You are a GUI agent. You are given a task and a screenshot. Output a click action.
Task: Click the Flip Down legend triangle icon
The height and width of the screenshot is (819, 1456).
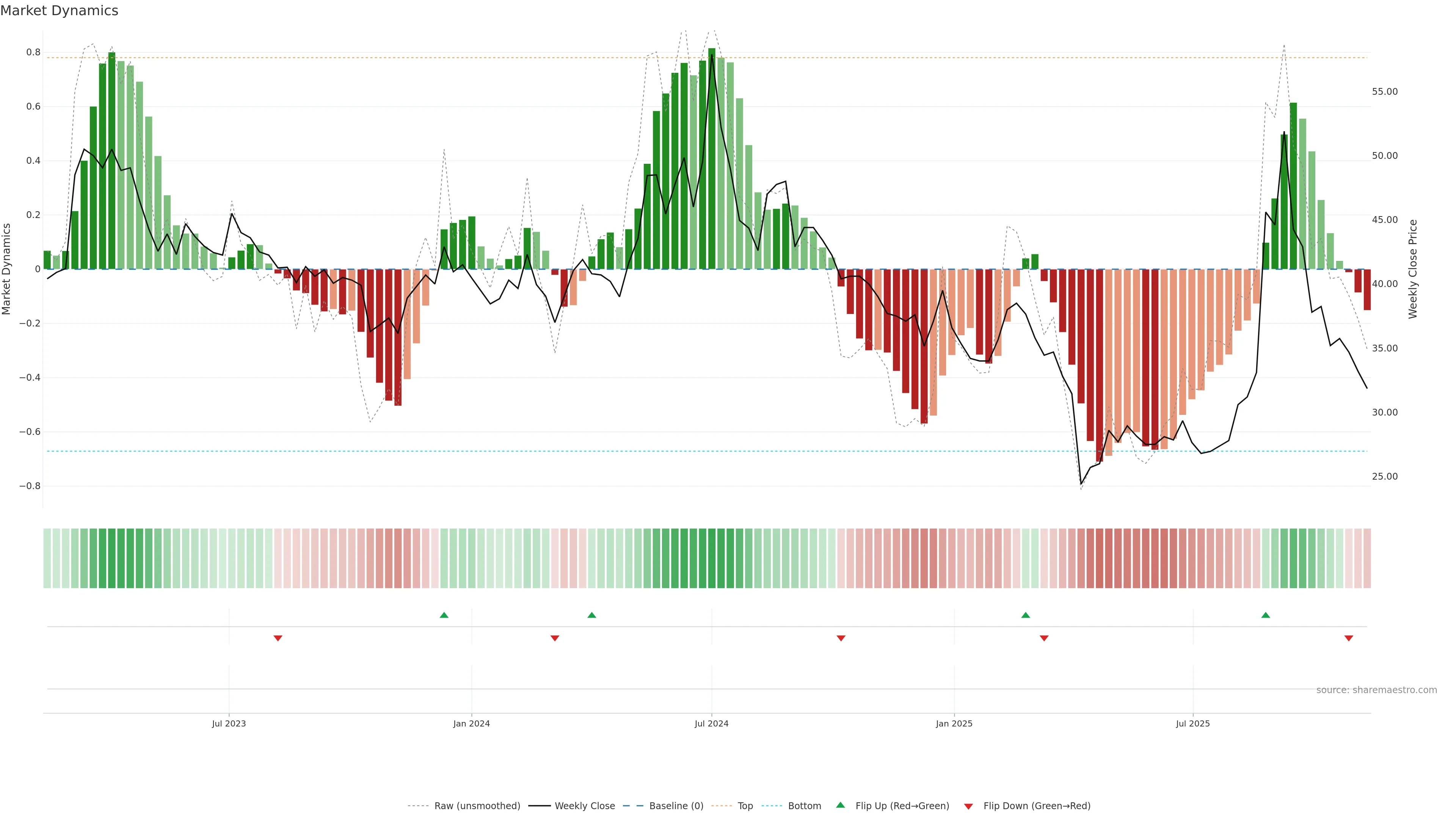[x=968, y=806]
